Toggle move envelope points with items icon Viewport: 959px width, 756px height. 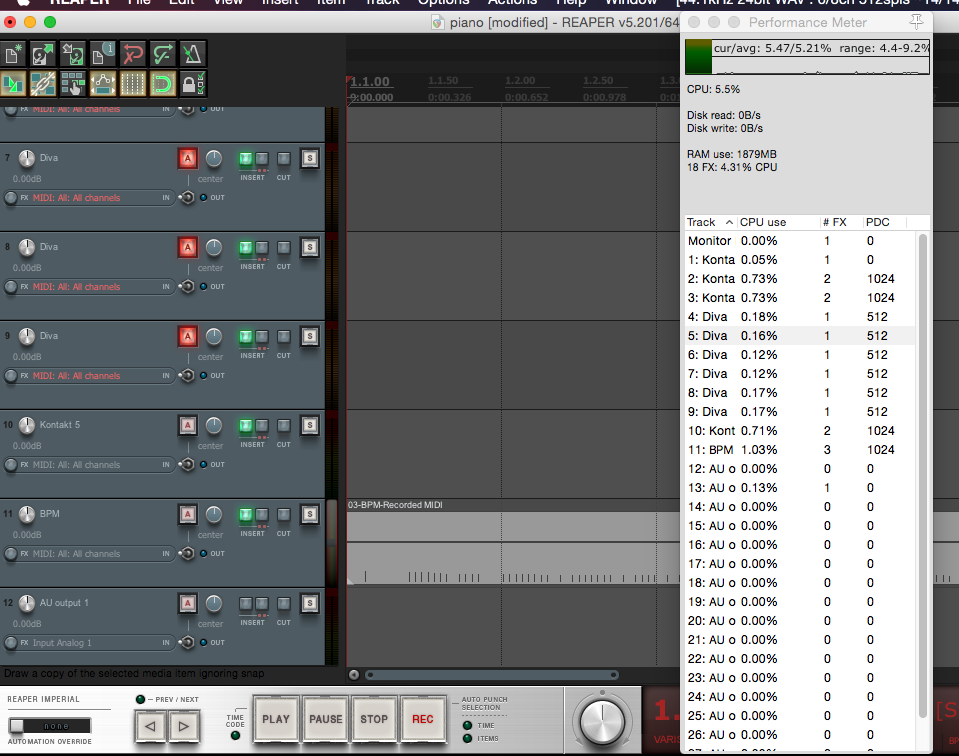pyautogui.click(x=103, y=84)
